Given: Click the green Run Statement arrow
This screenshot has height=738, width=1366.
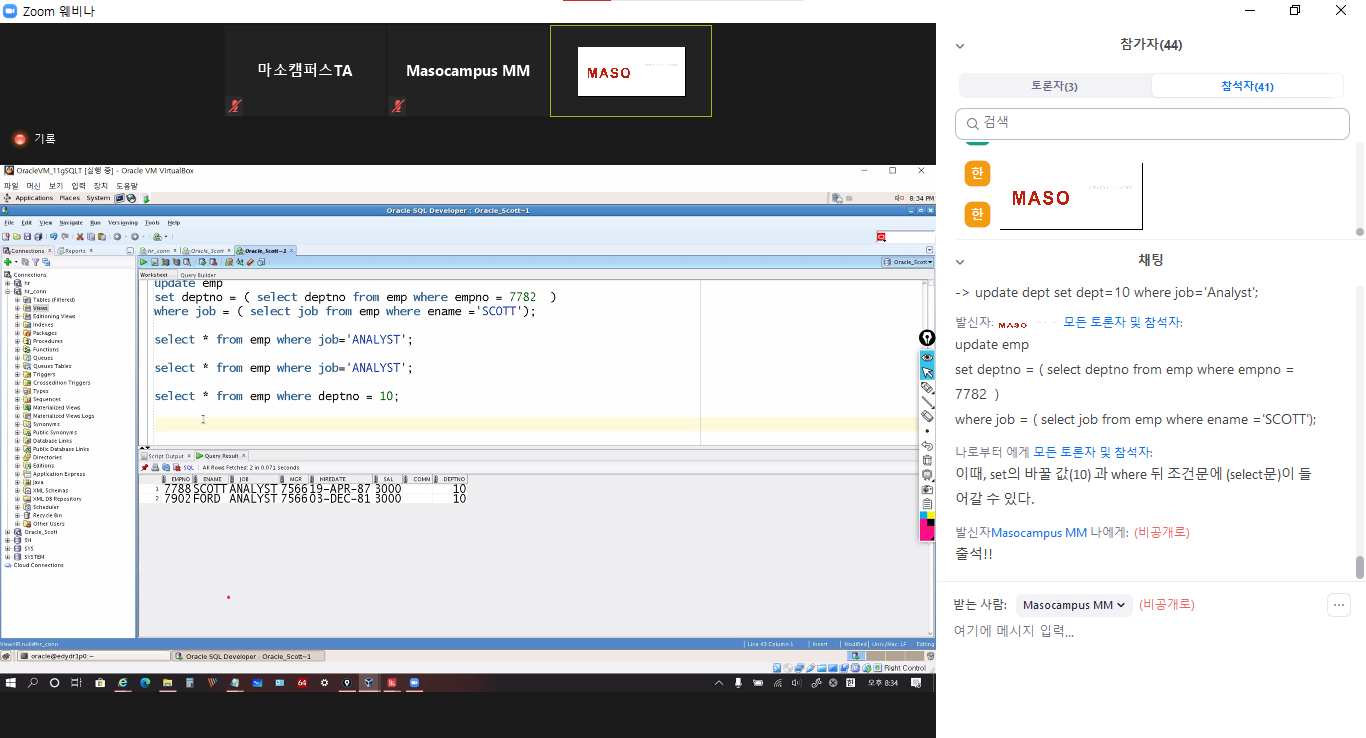Looking at the screenshot, I should click(x=144, y=262).
